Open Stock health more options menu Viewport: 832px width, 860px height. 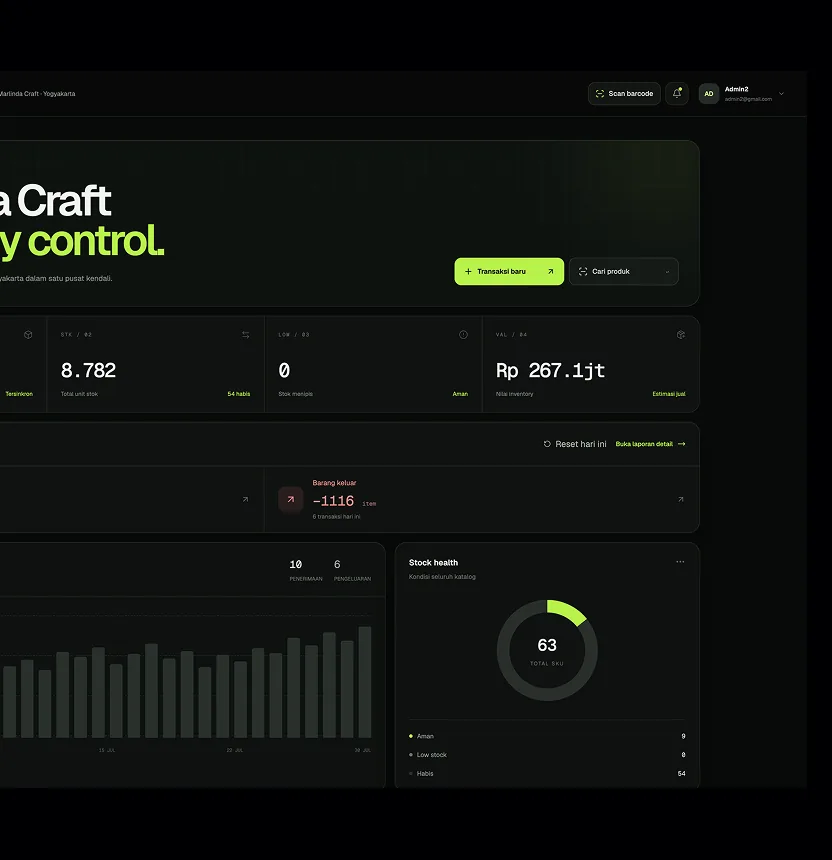(680, 562)
